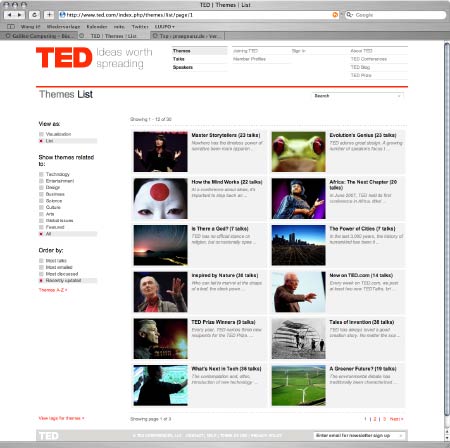Click the TED logo in the header
450x448 pixels.
(x=64, y=58)
